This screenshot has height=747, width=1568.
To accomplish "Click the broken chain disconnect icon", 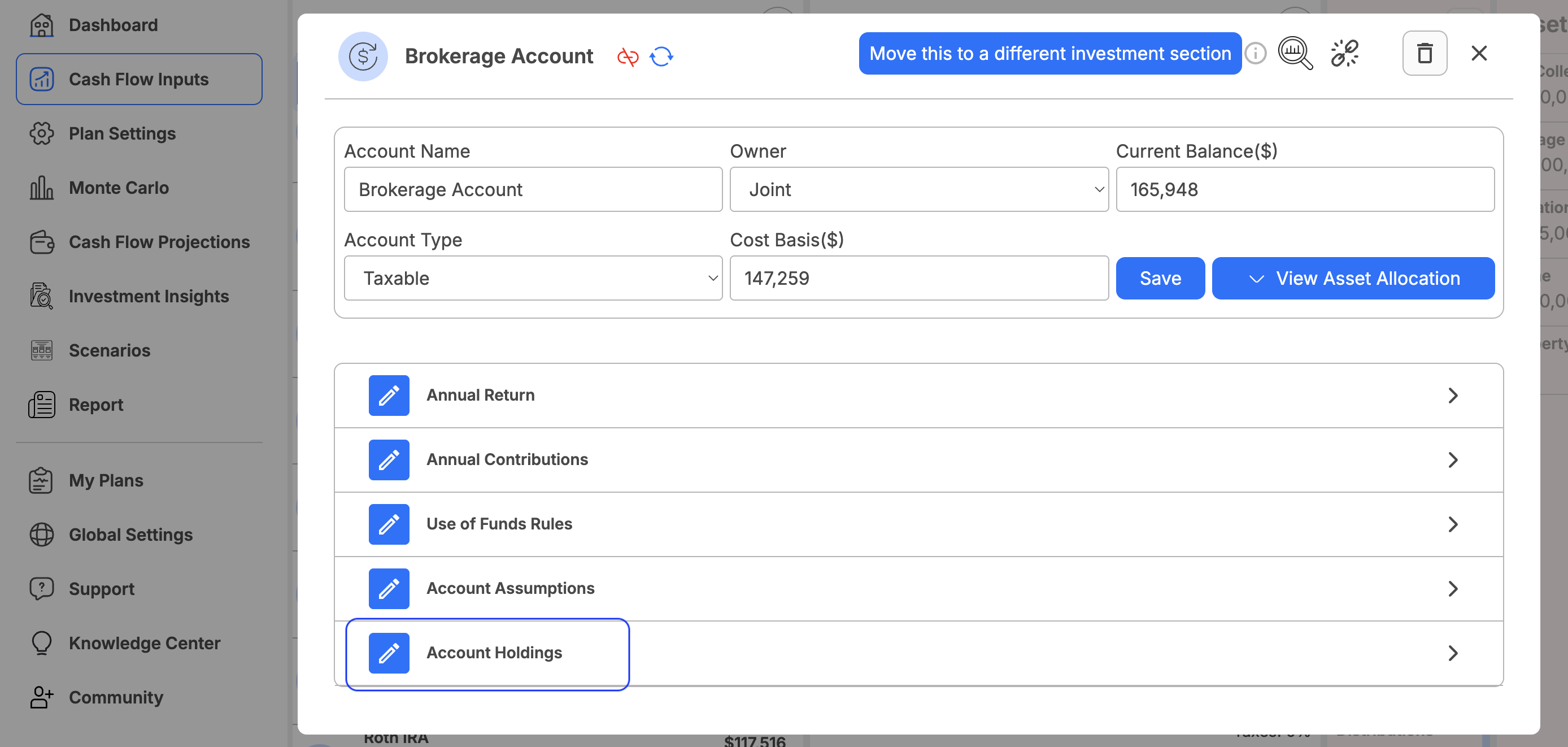I will tap(1344, 54).
